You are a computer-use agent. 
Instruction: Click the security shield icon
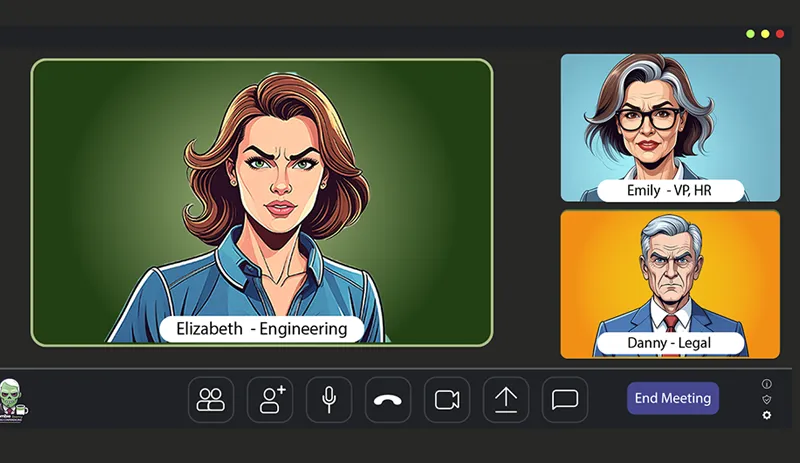tap(767, 399)
